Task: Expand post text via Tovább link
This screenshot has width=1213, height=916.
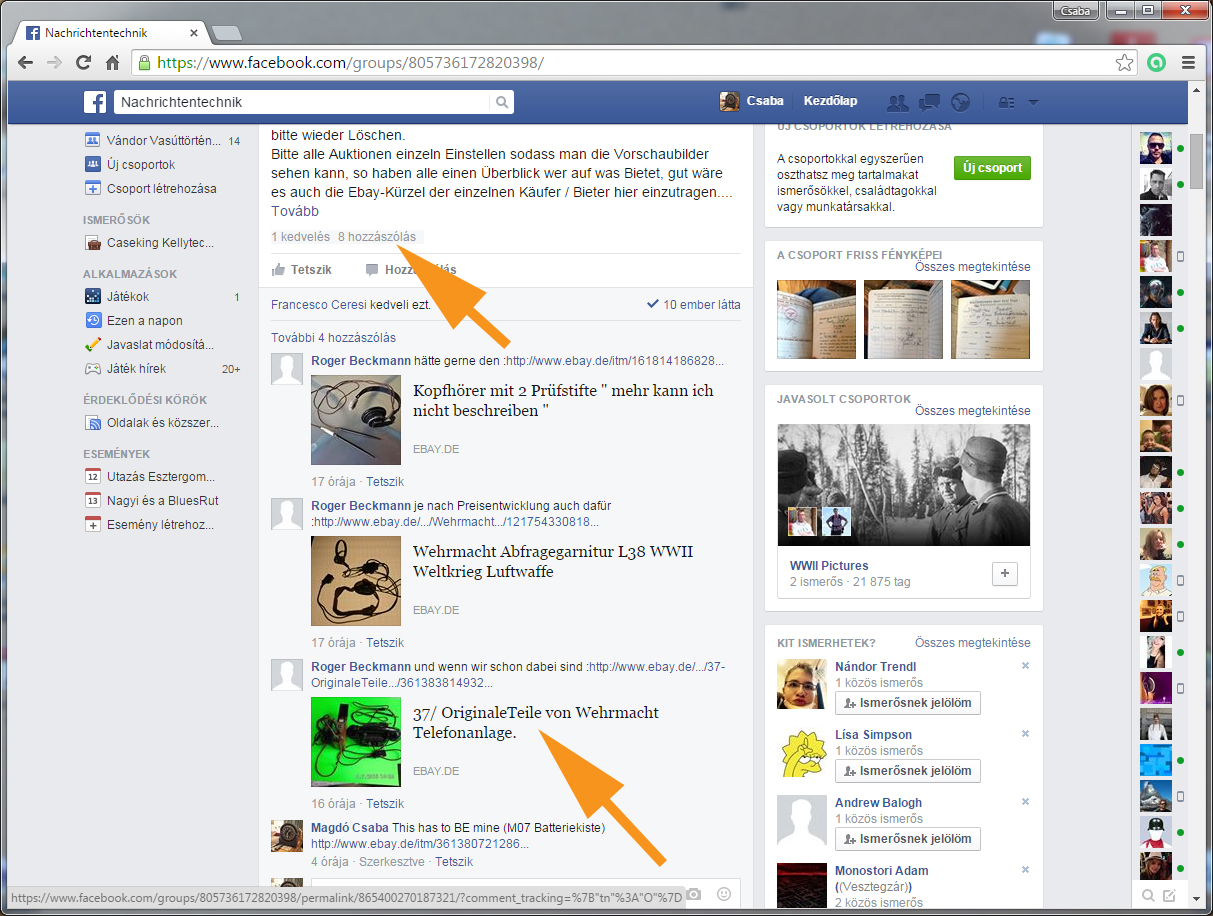Action: 295,211
